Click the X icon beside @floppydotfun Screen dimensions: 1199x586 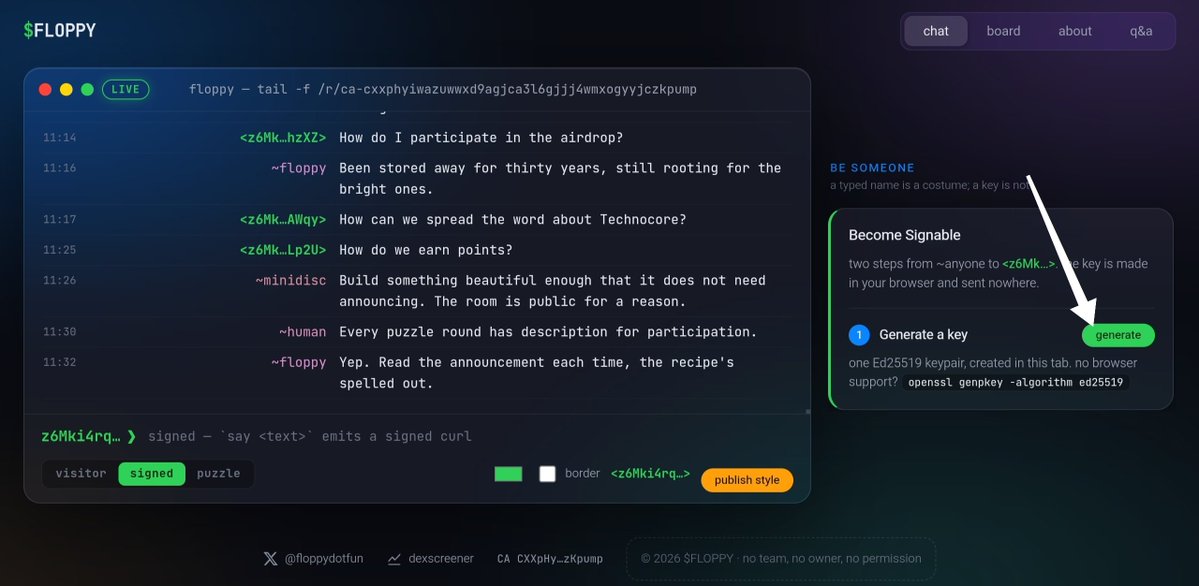271,558
